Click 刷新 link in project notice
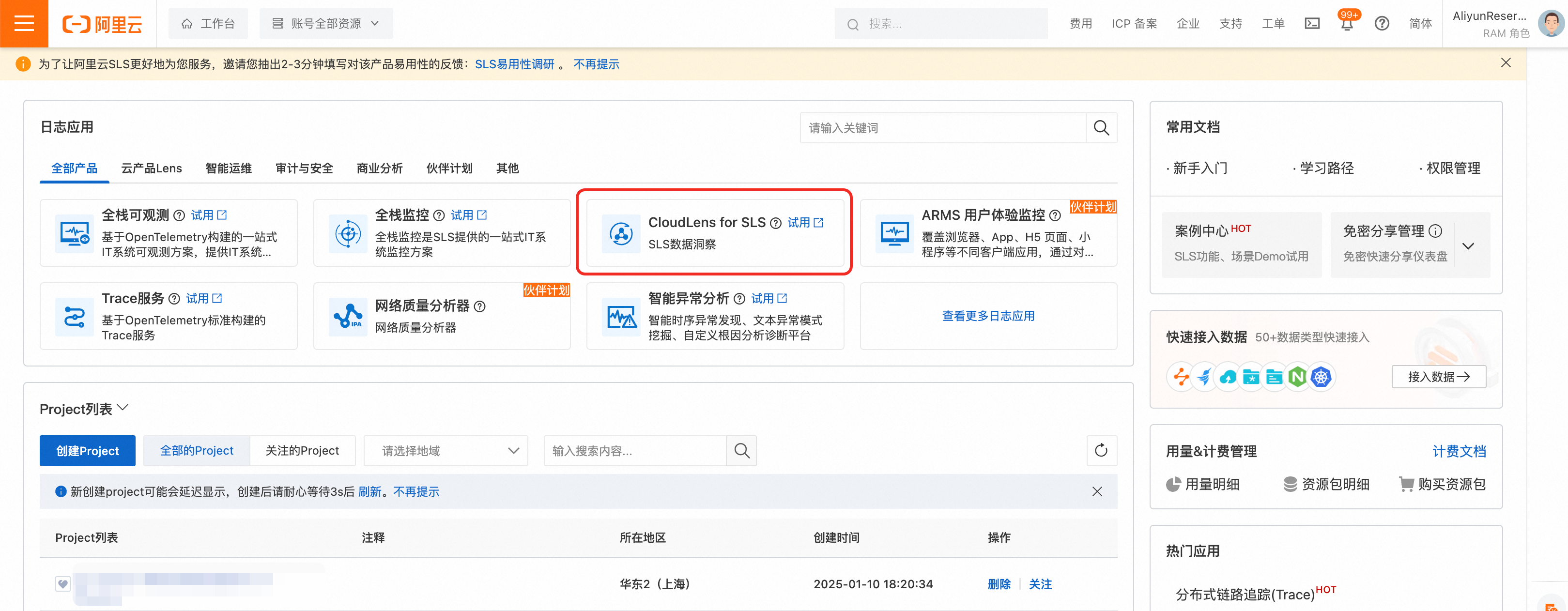Image resolution: width=1568 pixels, height=611 pixels. click(x=369, y=492)
